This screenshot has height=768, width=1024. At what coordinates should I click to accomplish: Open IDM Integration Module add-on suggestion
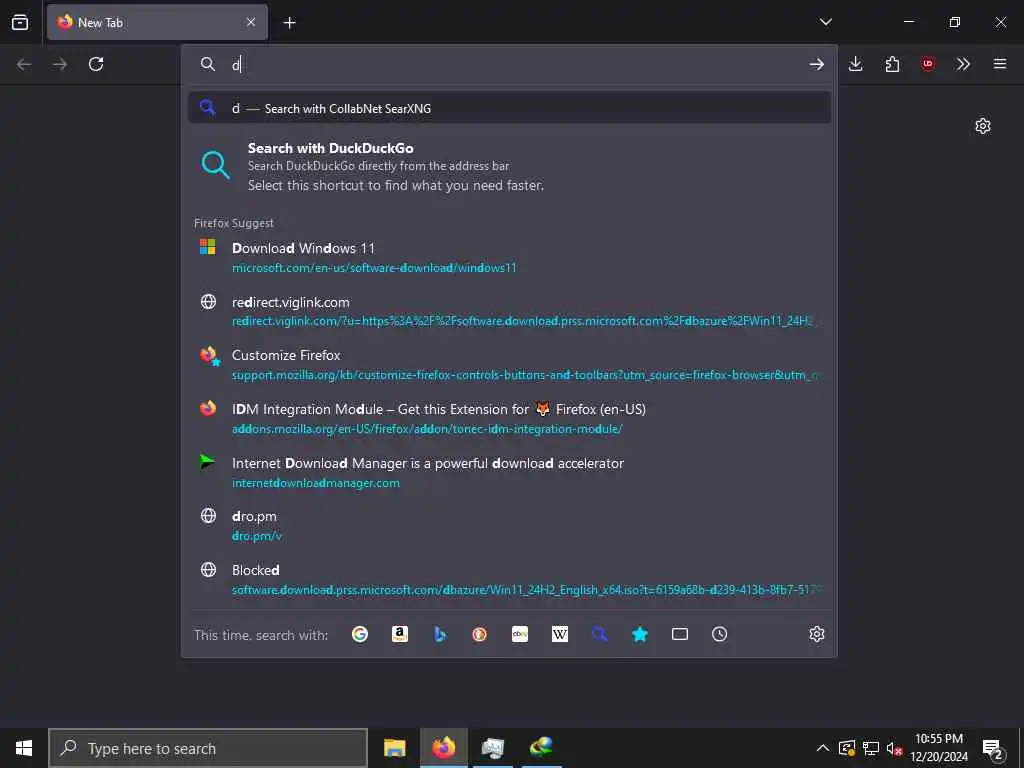pyautogui.click(x=509, y=419)
